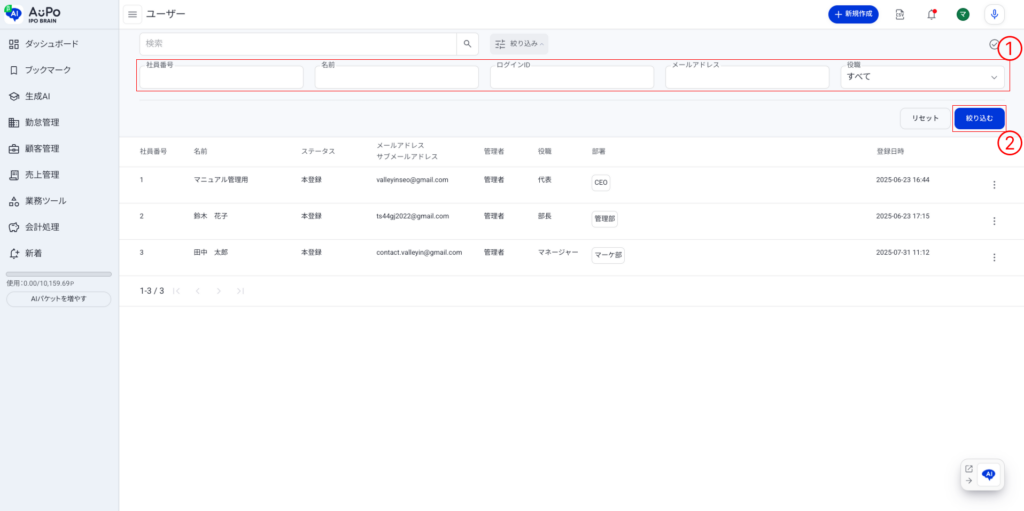Open the CSV export icon
The height and width of the screenshot is (511, 1024).
(900, 14)
